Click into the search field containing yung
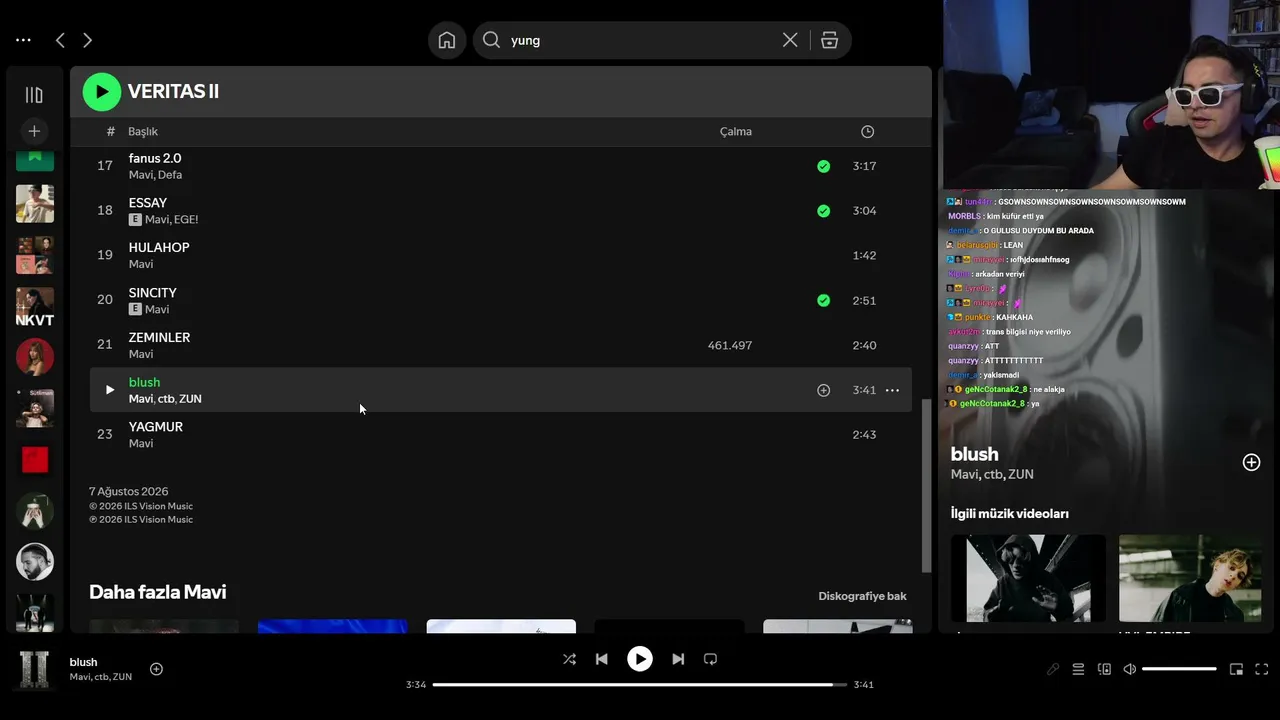Viewport: 1280px width, 720px height. tap(641, 40)
